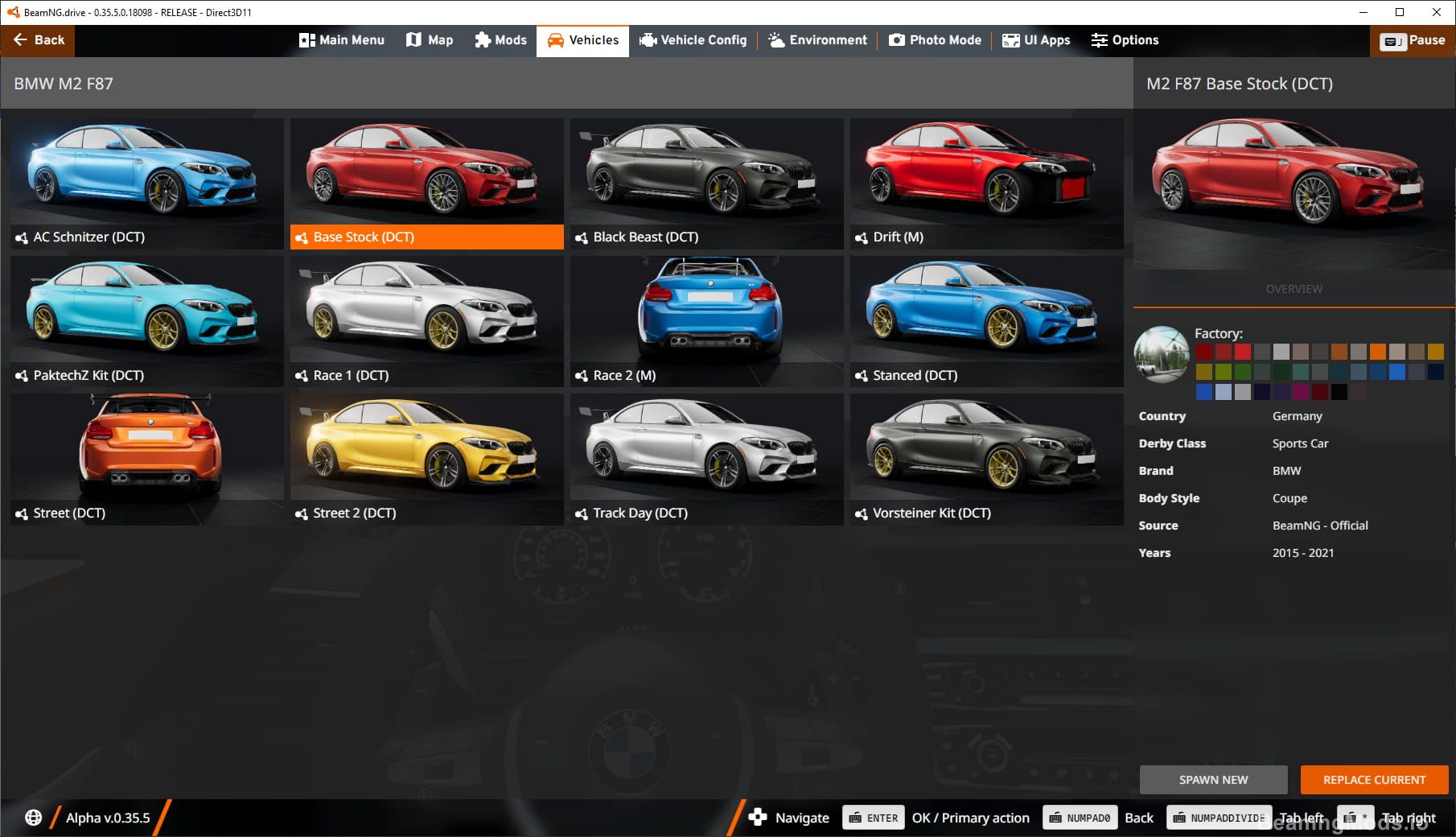Pick the first dark red factory color

click(x=1204, y=352)
